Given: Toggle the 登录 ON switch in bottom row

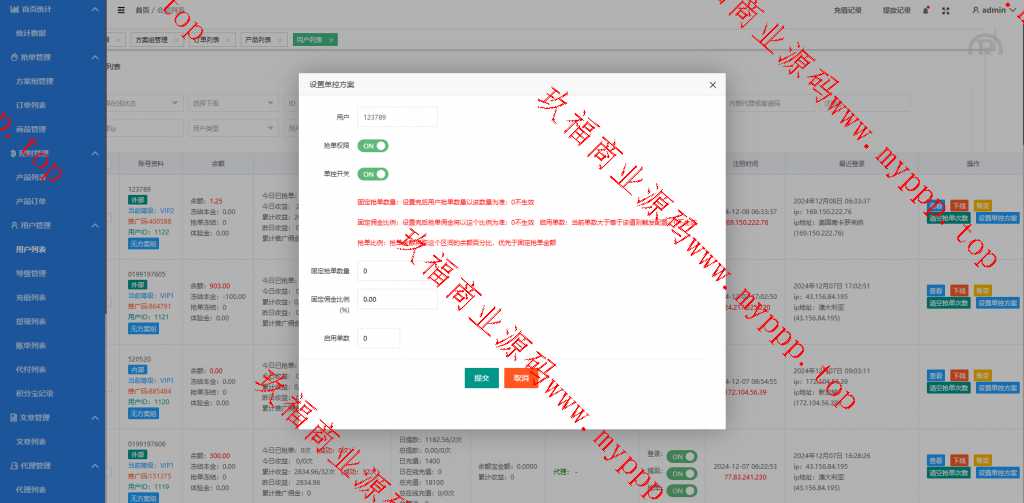Looking at the screenshot, I should (681, 456).
